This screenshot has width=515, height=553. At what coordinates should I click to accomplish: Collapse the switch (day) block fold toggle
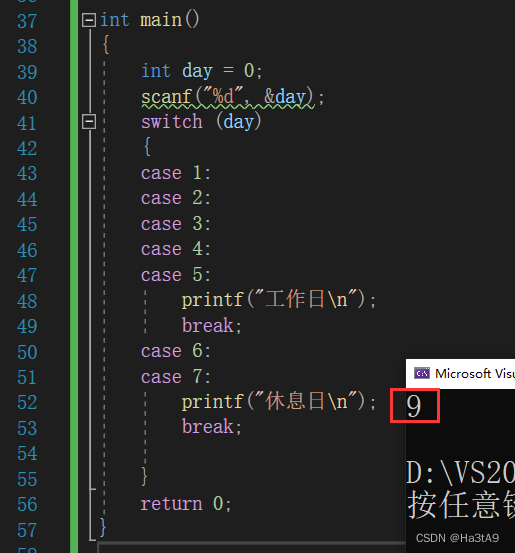[x=89, y=121]
